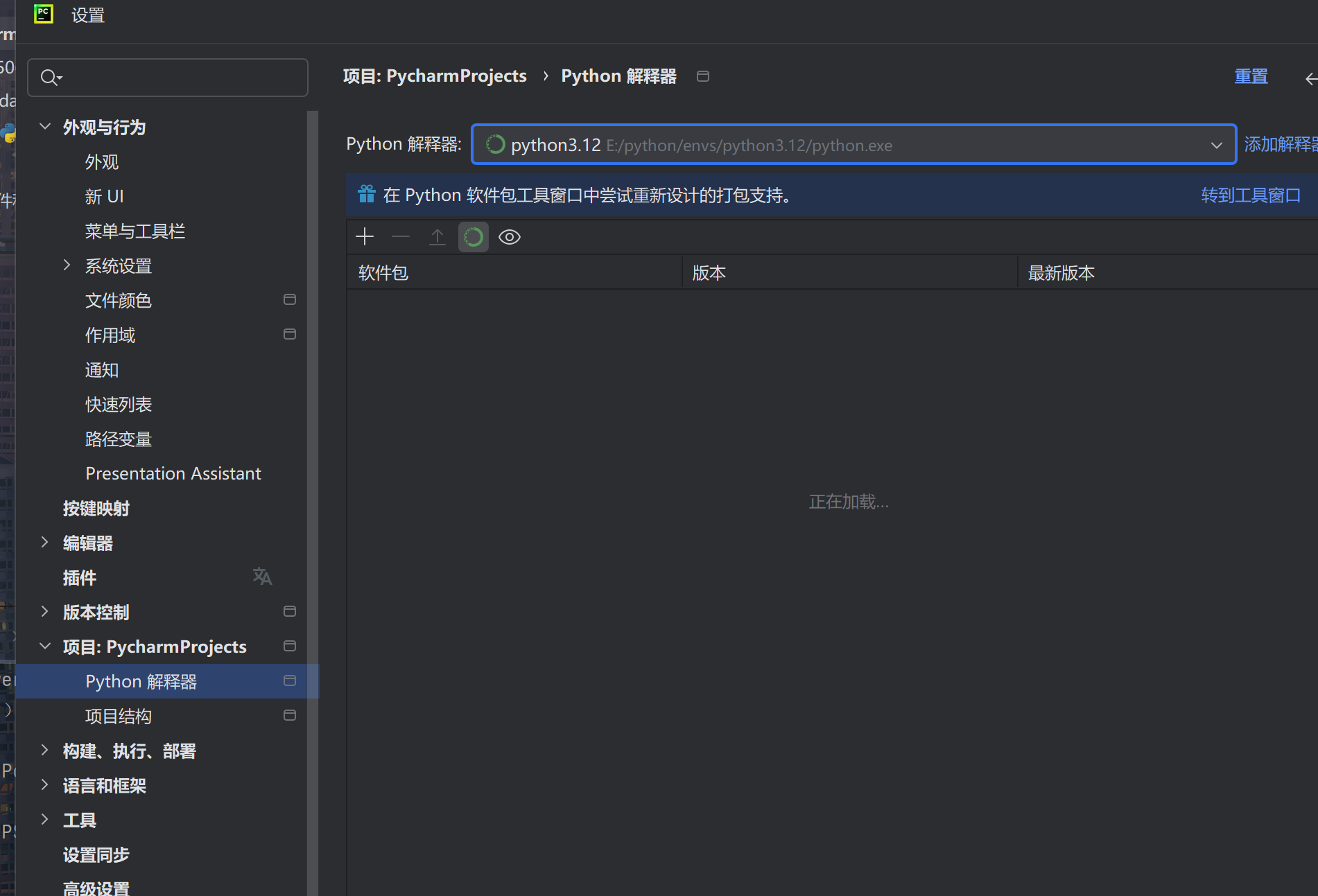1318x896 pixels.
Task: Click 转到工具窗口 link in banner
Action: pyautogui.click(x=1251, y=195)
